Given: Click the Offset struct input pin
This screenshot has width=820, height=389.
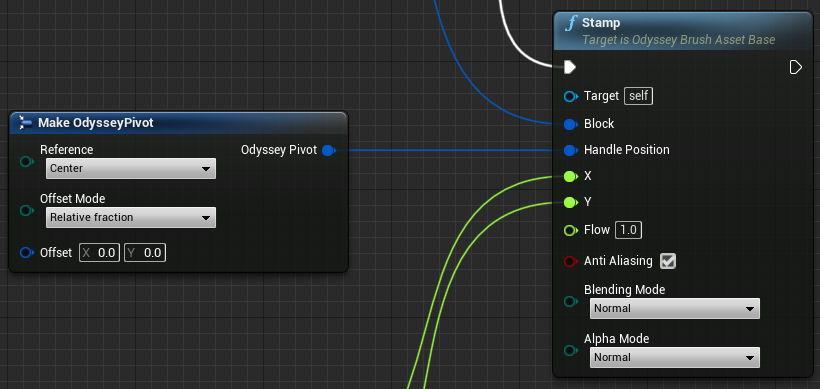Looking at the screenshot, I should 26,253.
